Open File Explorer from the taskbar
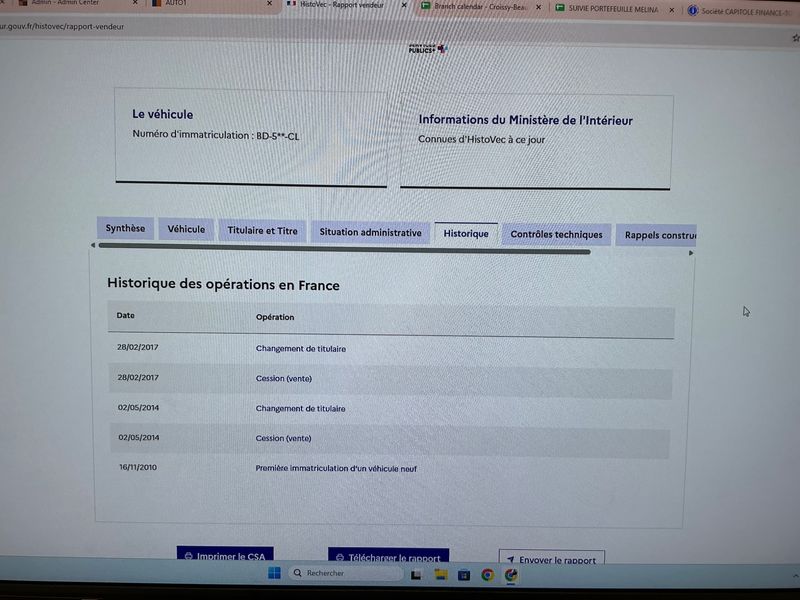800x600 pixels. point(441,575)
